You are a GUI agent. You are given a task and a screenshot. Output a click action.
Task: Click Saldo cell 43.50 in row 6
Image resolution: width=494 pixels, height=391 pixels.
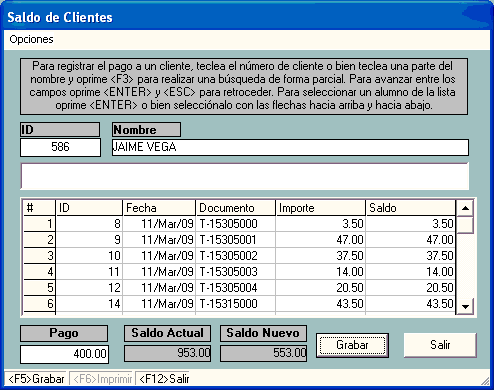click(411, 304)
